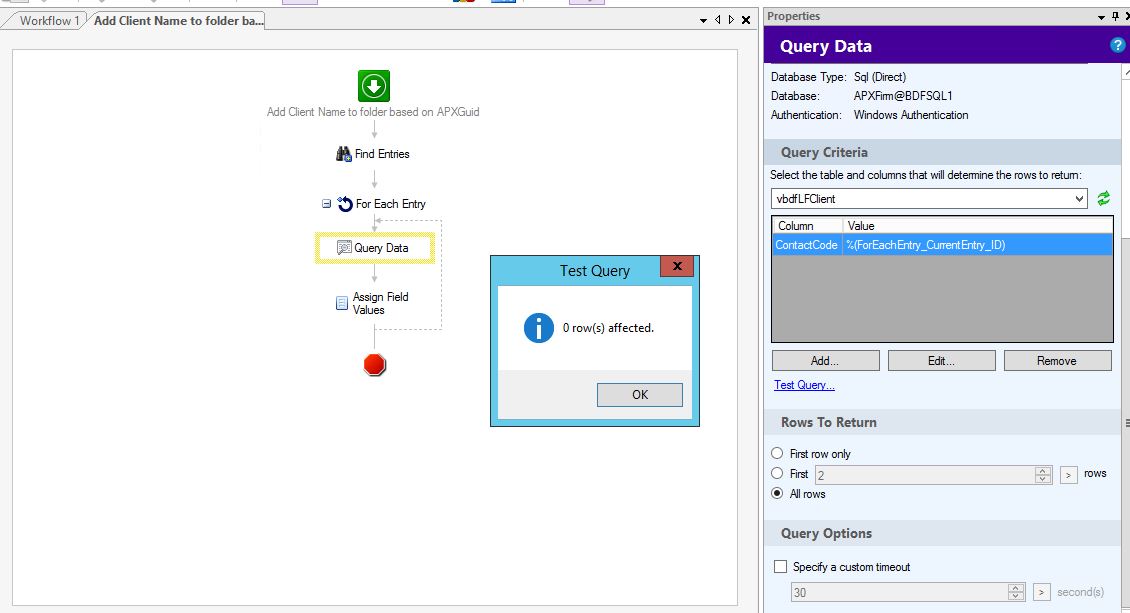Click OK in Test Query dialog
1130x613 pixels.
coord(639,395)
